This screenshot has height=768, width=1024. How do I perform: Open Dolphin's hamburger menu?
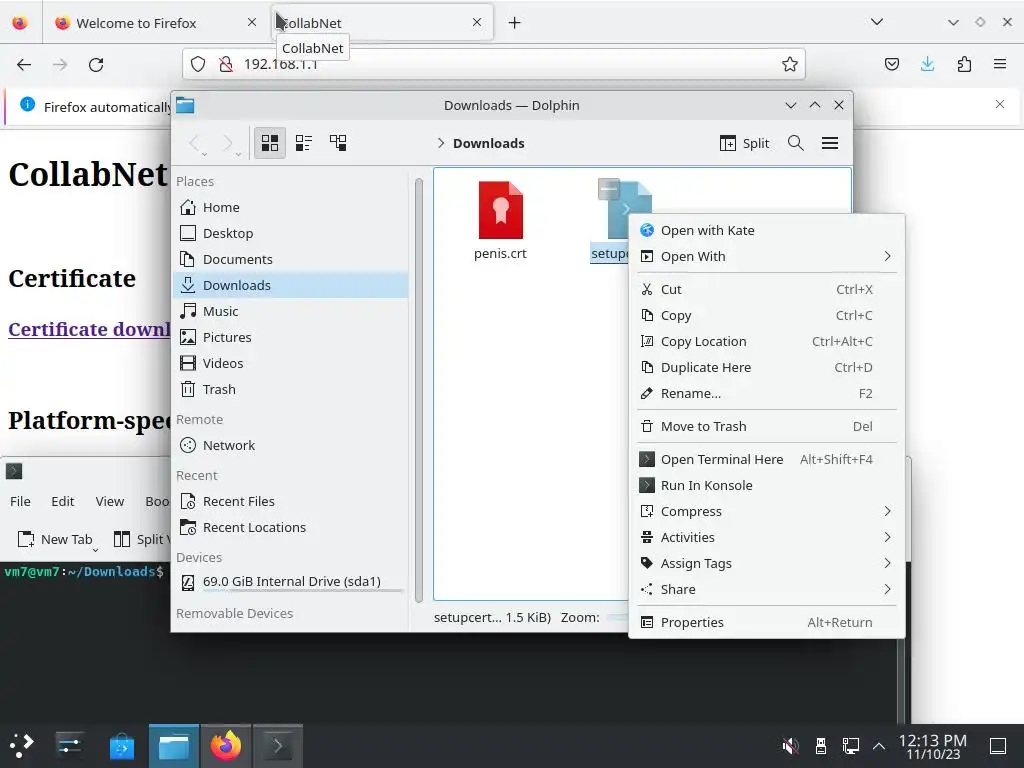click(x=829, y=143)
